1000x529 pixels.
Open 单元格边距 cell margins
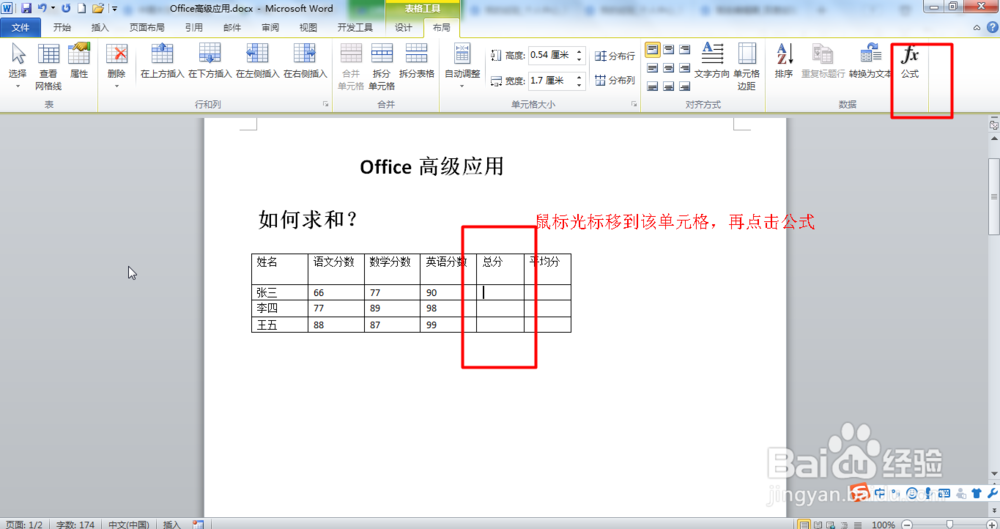tap(746, 66)
